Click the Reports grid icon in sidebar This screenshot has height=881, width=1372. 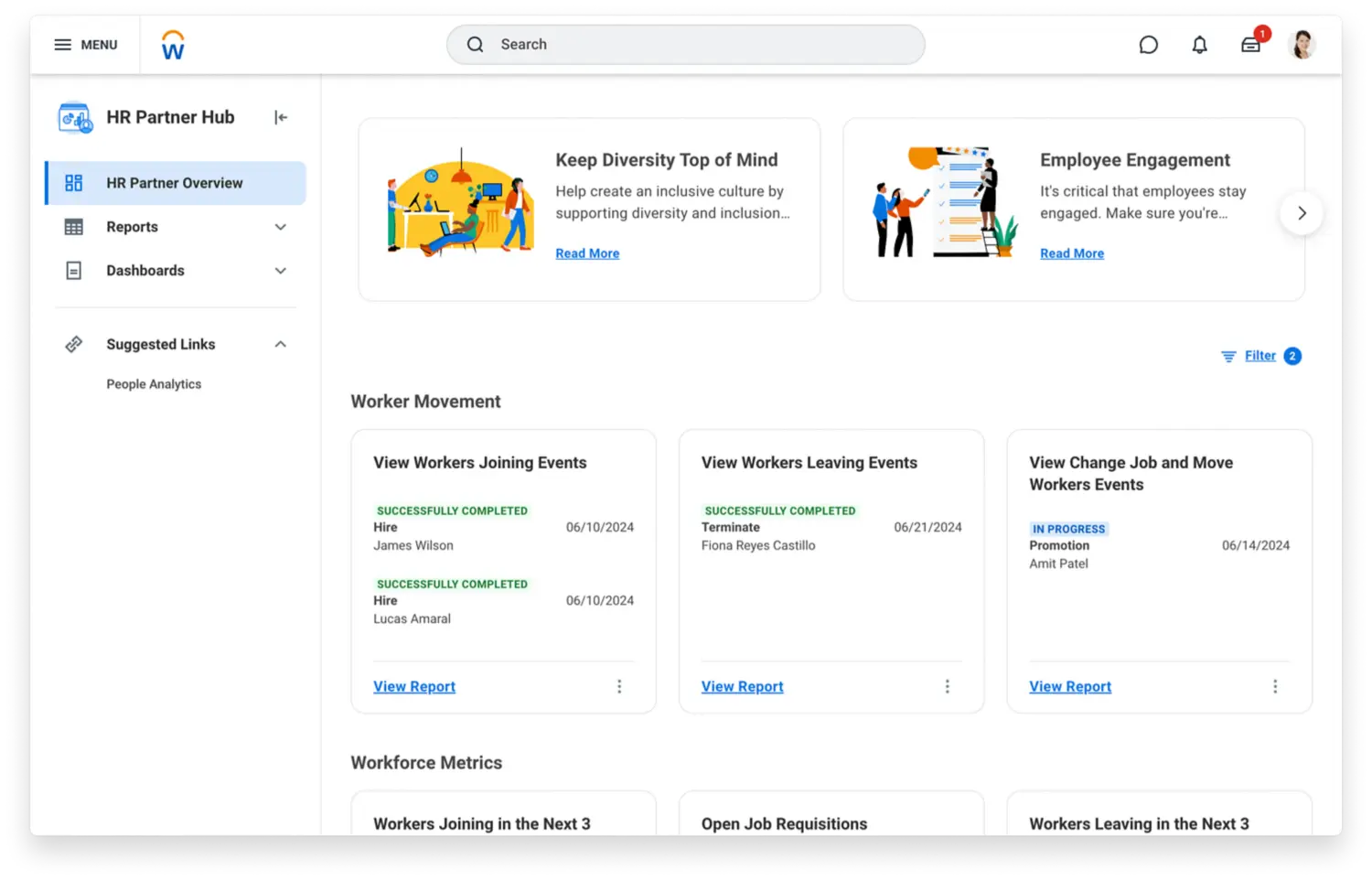point(73,226)
